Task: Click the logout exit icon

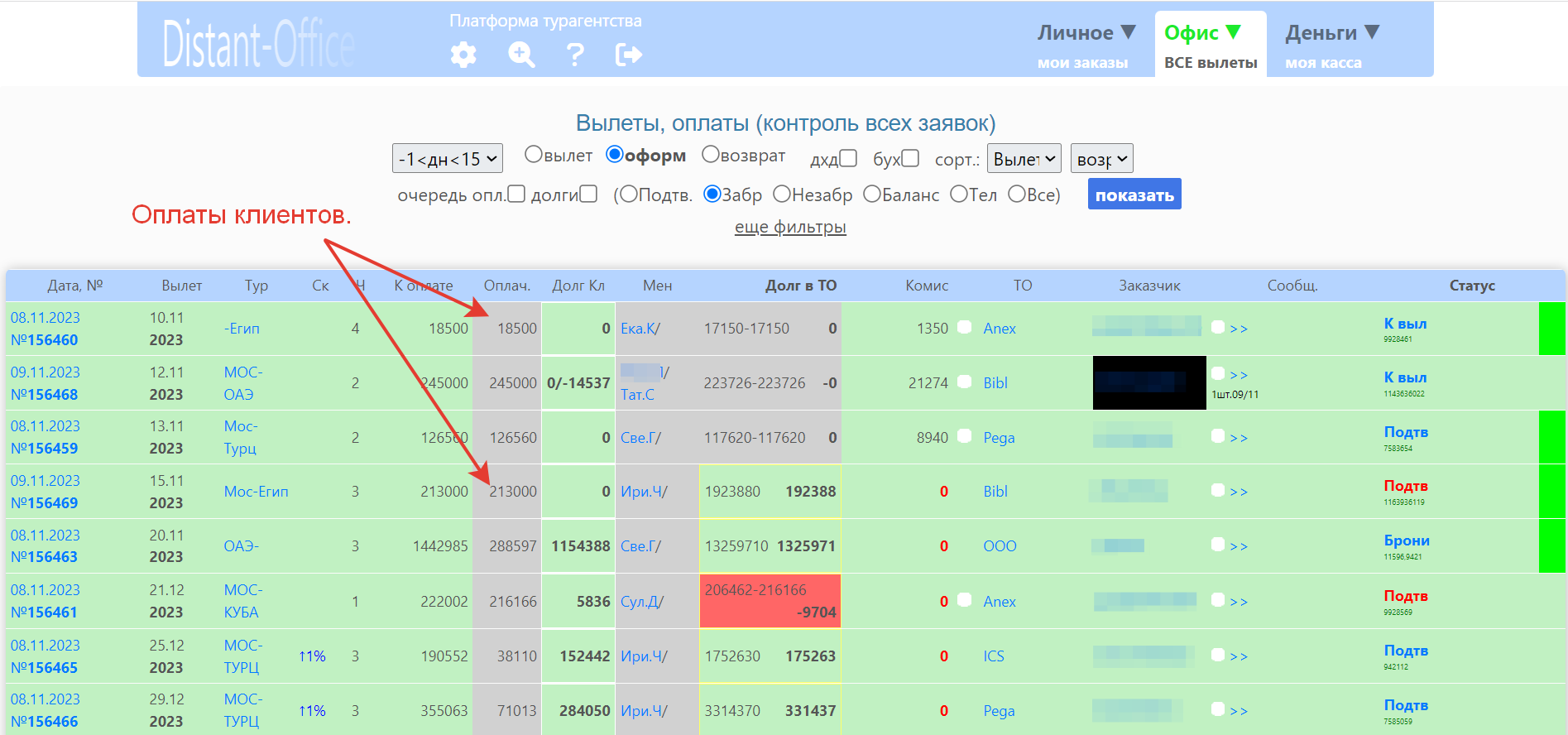Action: point(629,55)
